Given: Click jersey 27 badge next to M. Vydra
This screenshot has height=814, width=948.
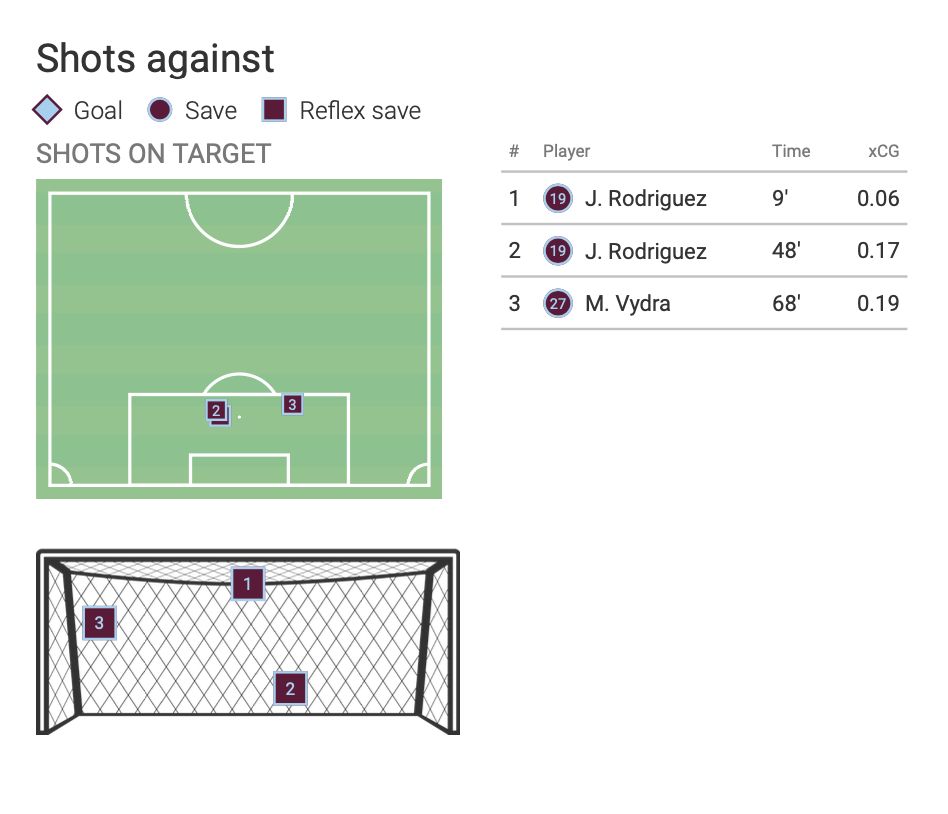Looking at the screenshot, I should pyautogui.click(x=558, y=303).
